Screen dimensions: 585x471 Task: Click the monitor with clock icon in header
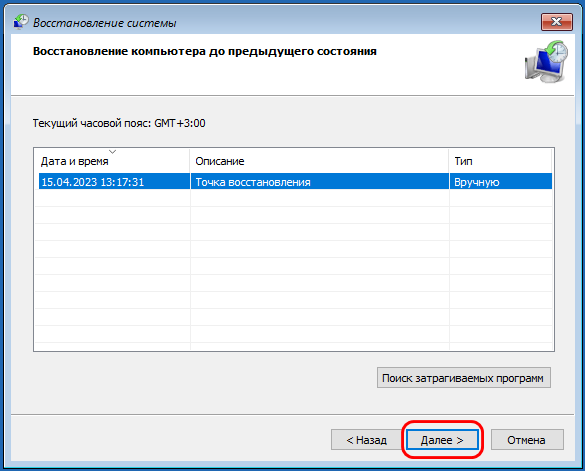546,62
